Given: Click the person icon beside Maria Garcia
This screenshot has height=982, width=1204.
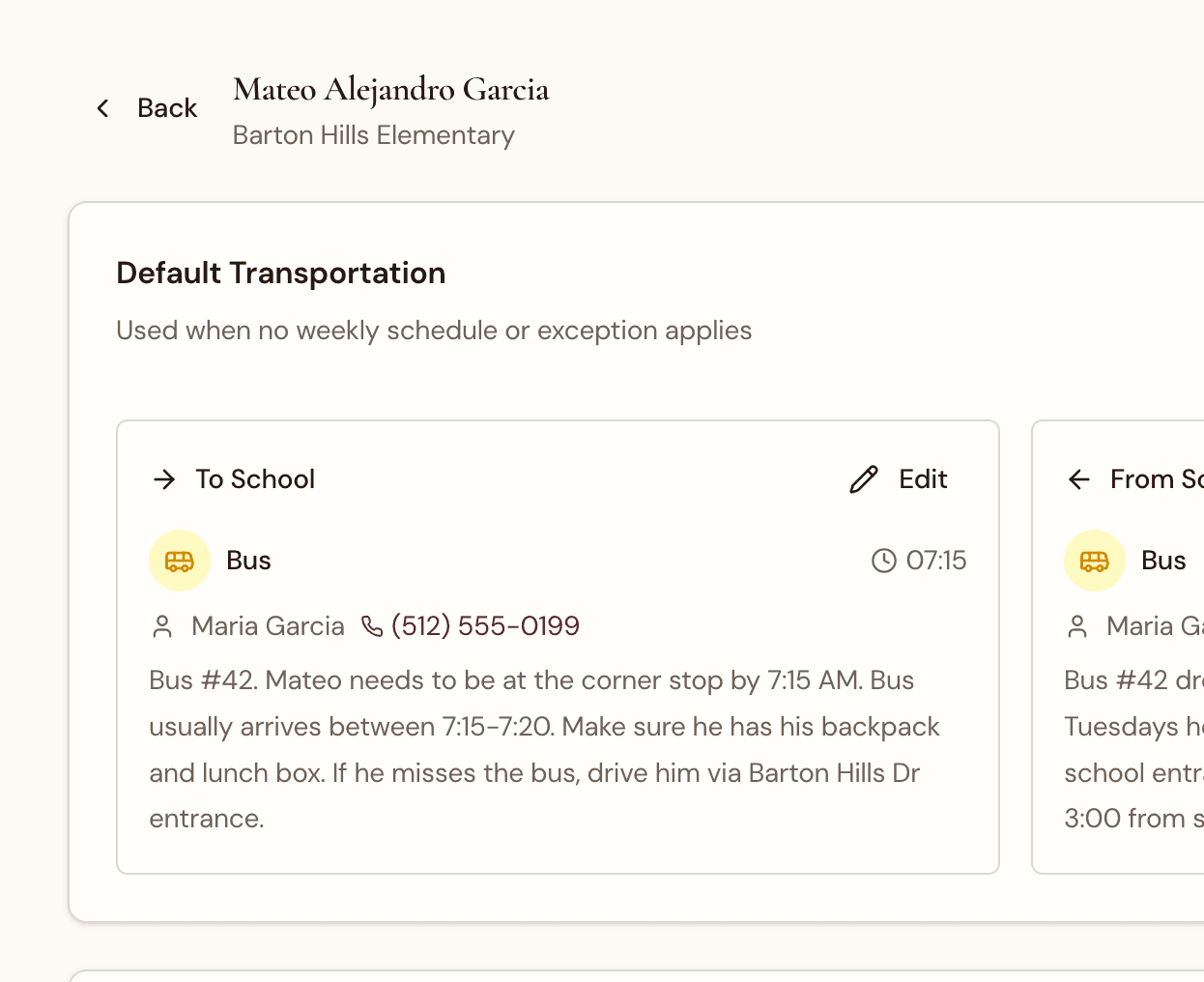Looking at the screenshot, I should (164, 625).
